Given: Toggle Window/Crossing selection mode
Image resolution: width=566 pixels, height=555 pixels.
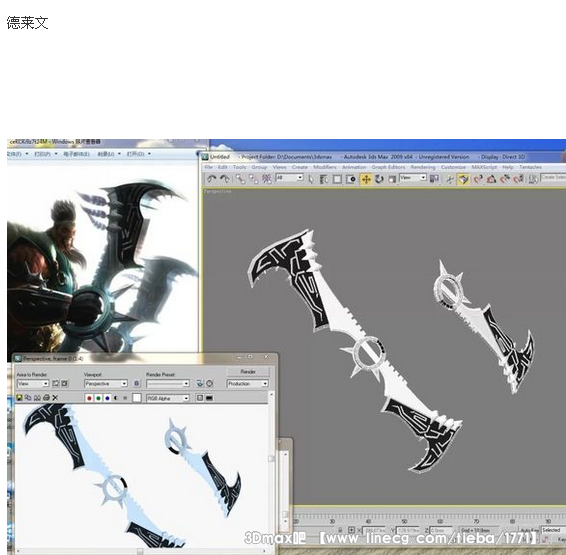Looking at the screenshot, I should pyautogui.click(x=351, y=179).
